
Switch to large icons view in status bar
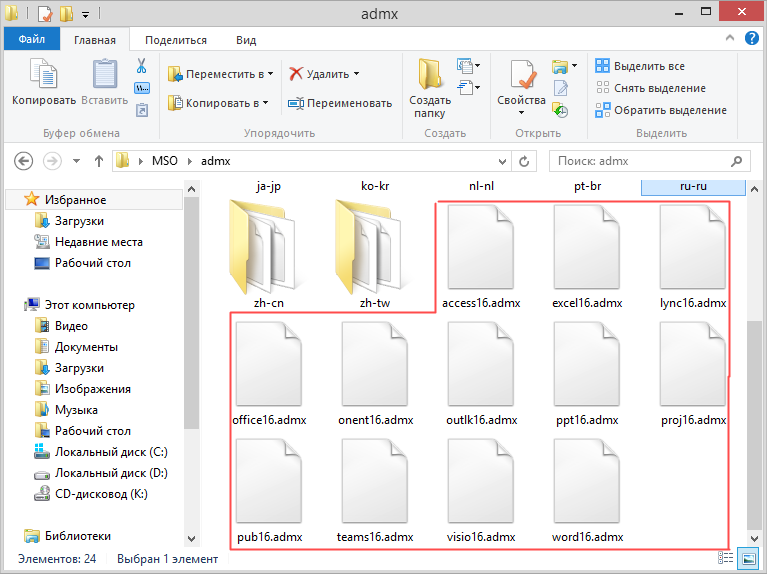749,558
